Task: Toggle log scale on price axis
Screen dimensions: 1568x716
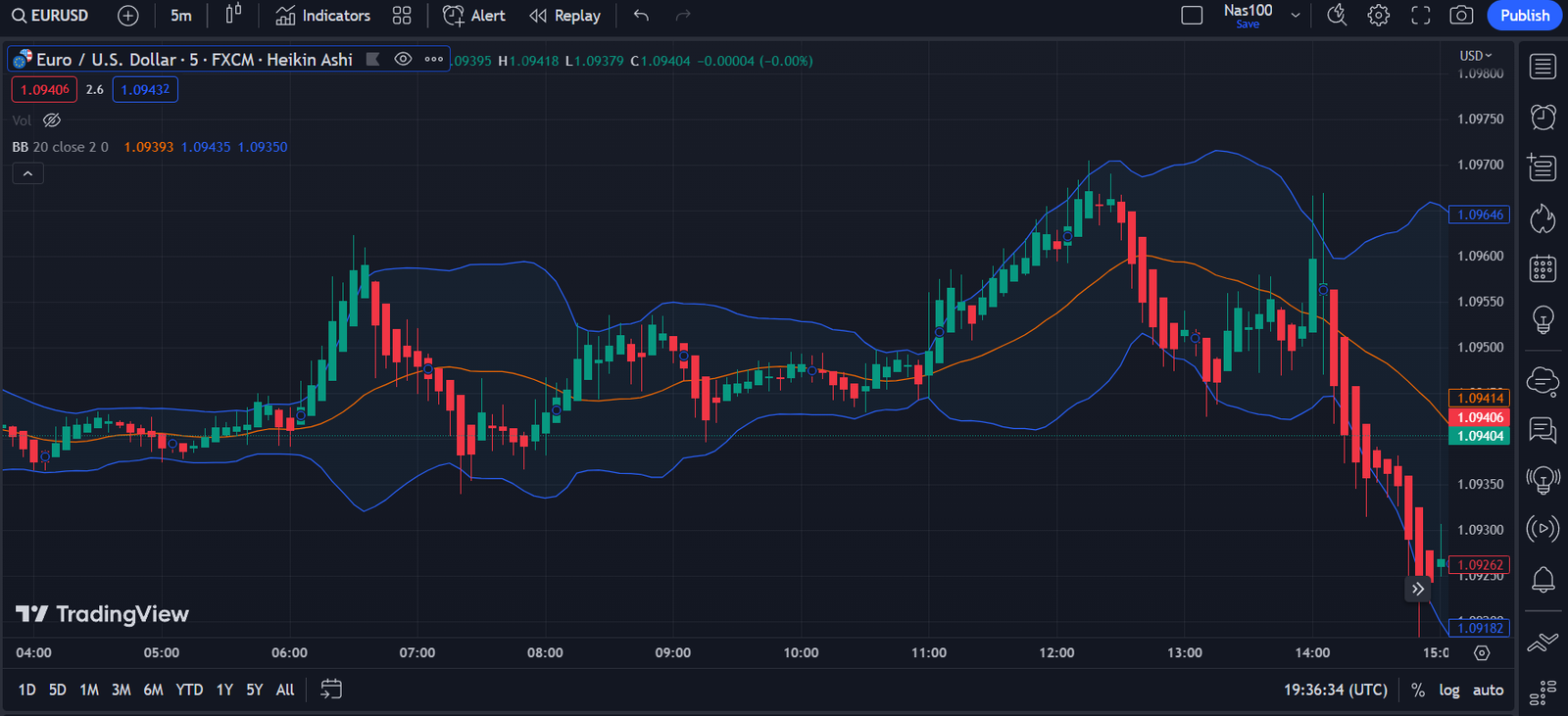Action: (x=1448, y=691)
